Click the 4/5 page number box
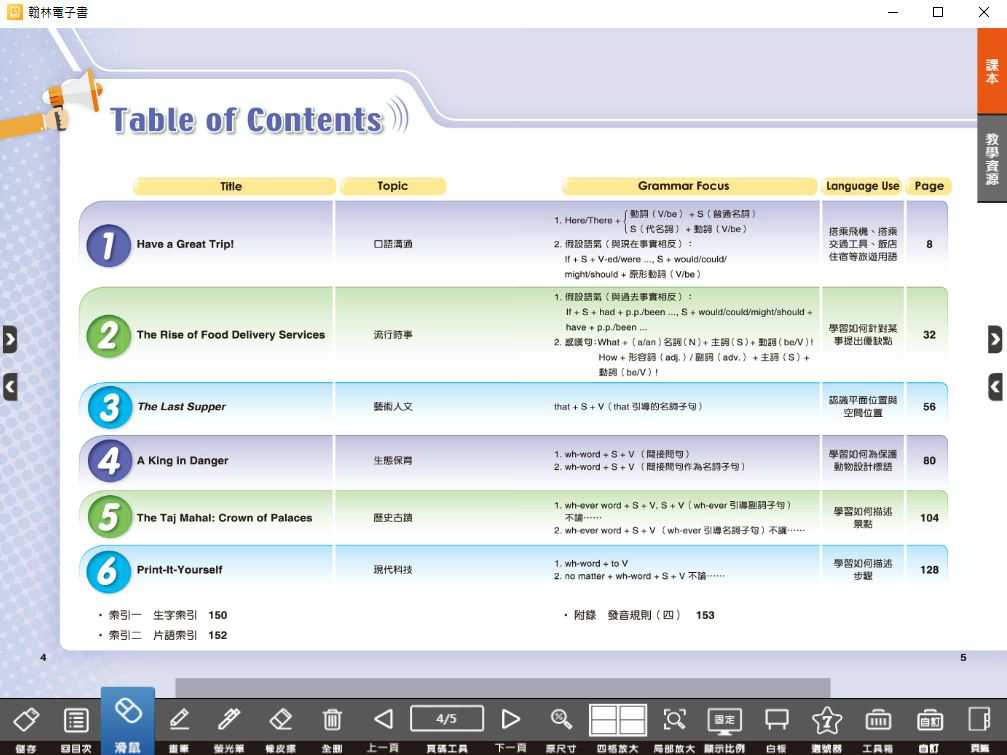 point(446,718)
